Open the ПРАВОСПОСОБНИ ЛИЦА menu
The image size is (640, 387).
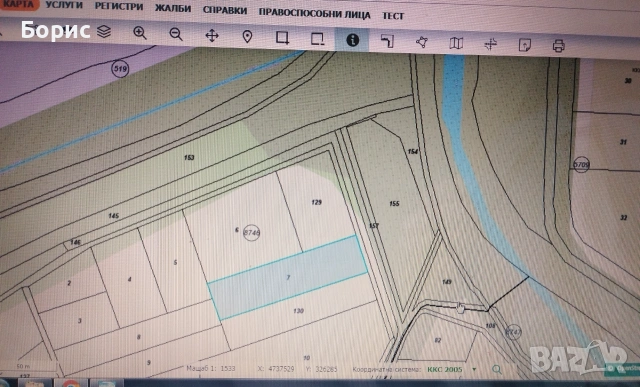click(314, 13)
